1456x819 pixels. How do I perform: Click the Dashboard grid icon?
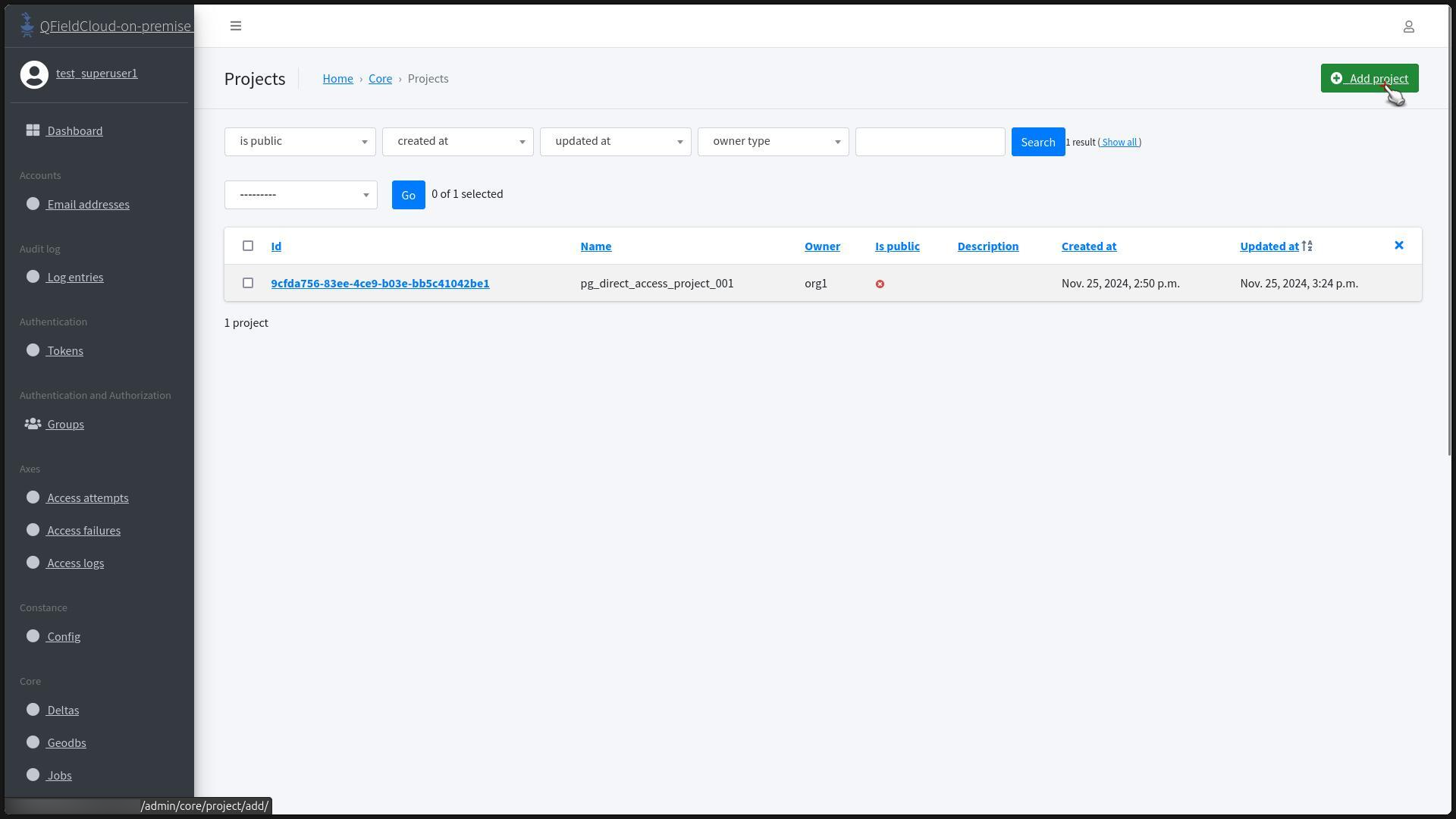click(33, 130)
